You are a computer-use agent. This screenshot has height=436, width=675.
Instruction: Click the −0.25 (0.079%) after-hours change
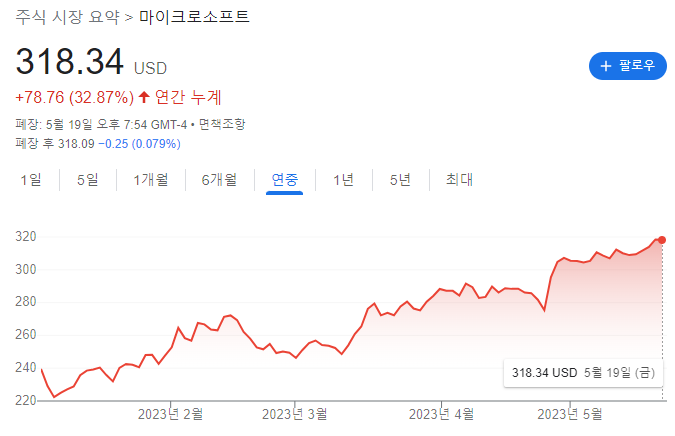pos(139,143)
